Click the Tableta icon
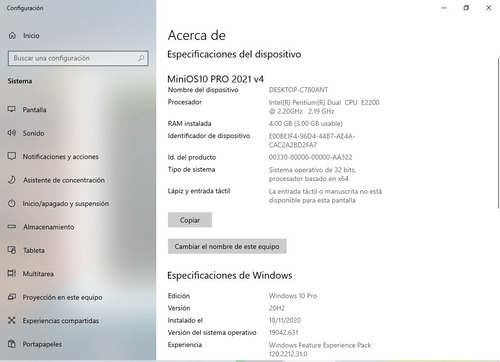 pyautogui.click(x=12, y=250)
